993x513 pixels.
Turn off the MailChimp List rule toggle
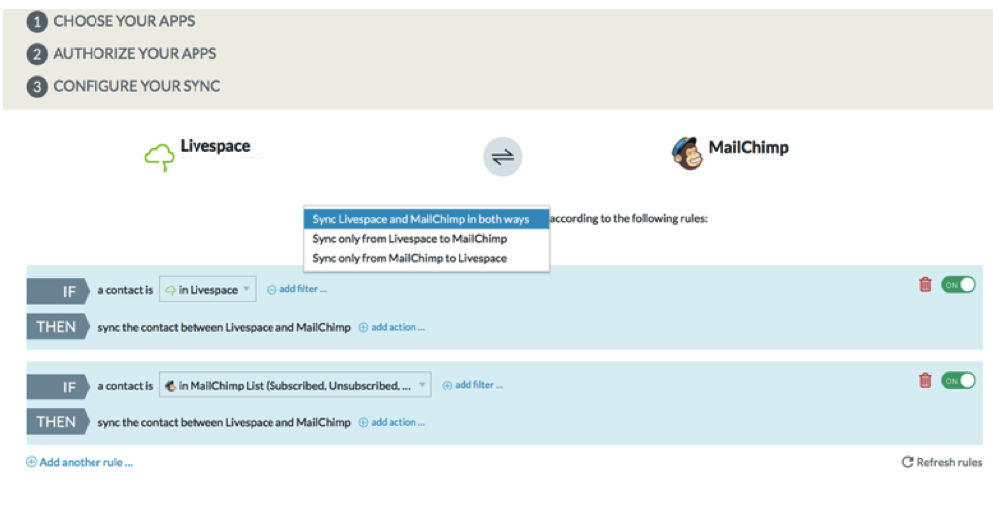(958, 380)
